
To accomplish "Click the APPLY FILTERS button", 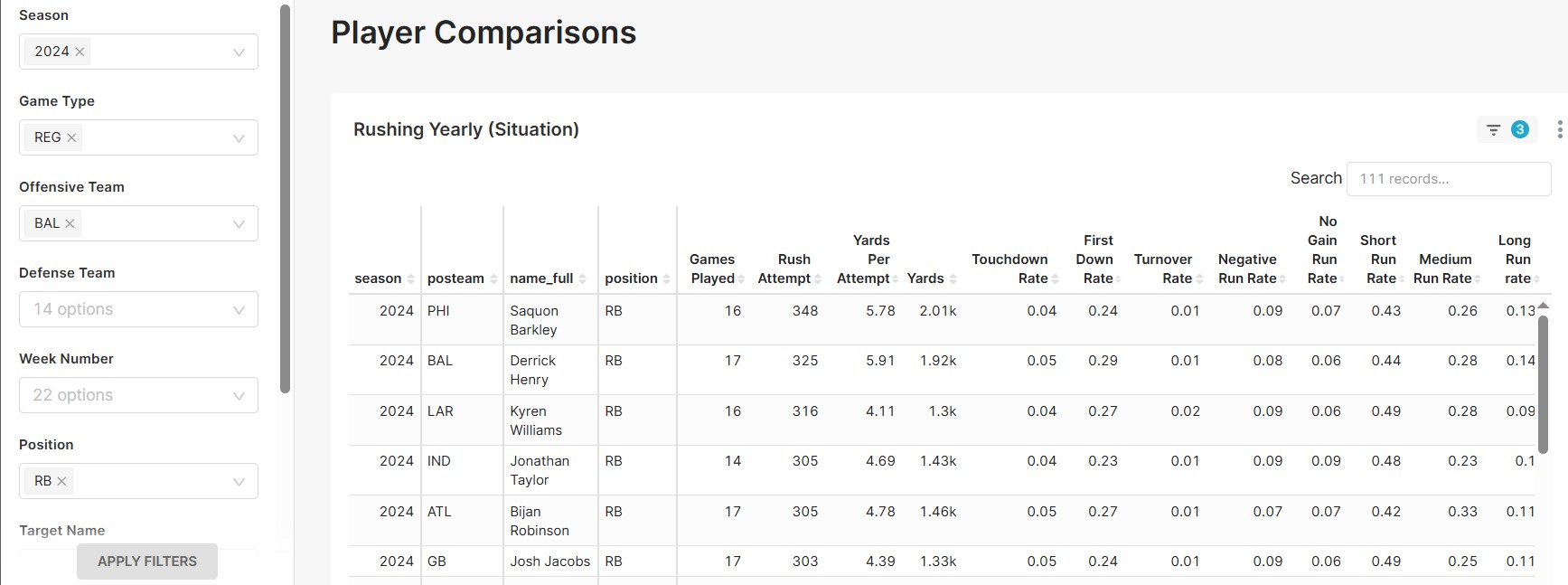I will (147, 561).
